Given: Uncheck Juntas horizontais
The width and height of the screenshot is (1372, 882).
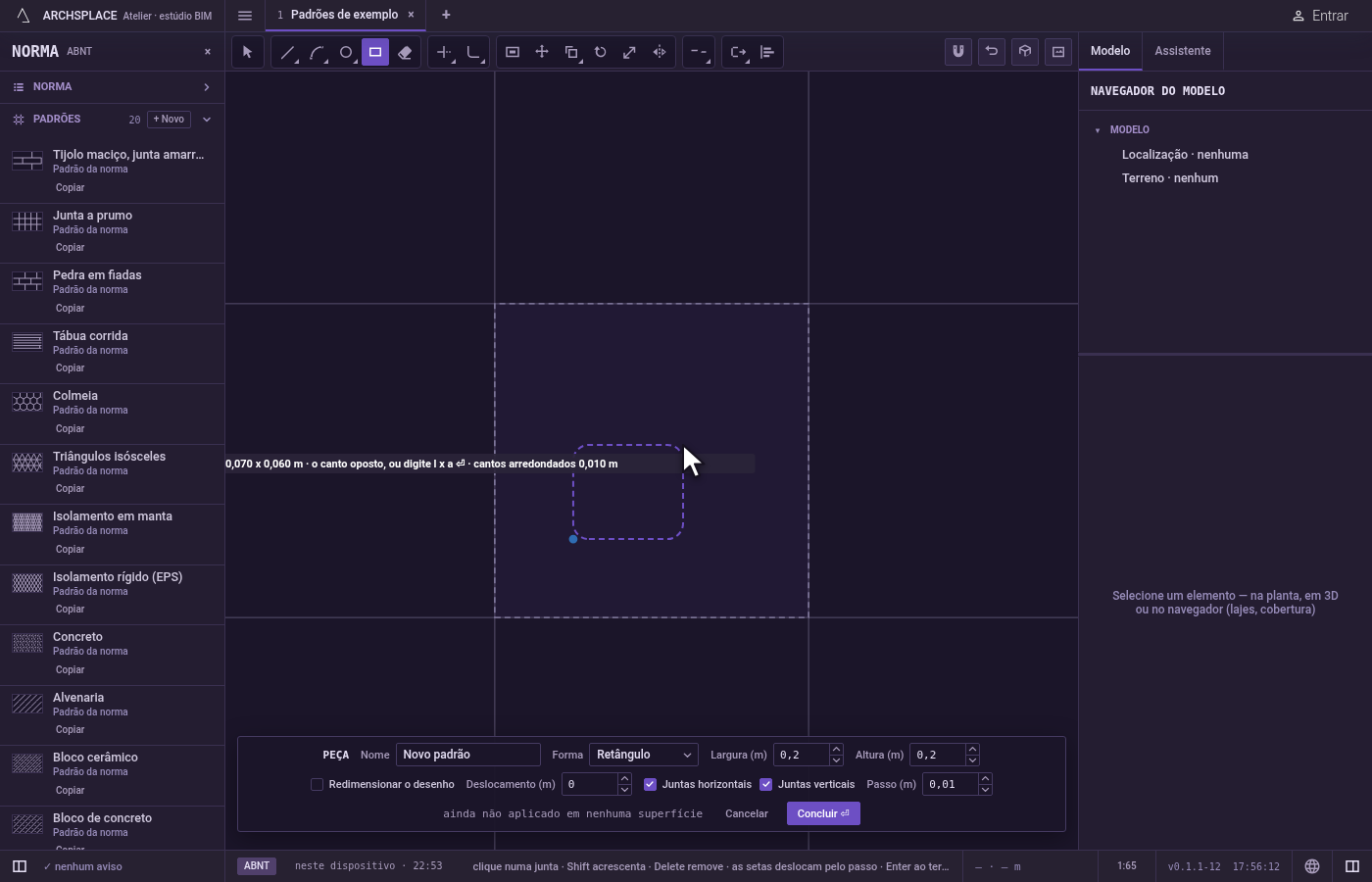Looking at the screenshot, I should (x=650, y=784).
